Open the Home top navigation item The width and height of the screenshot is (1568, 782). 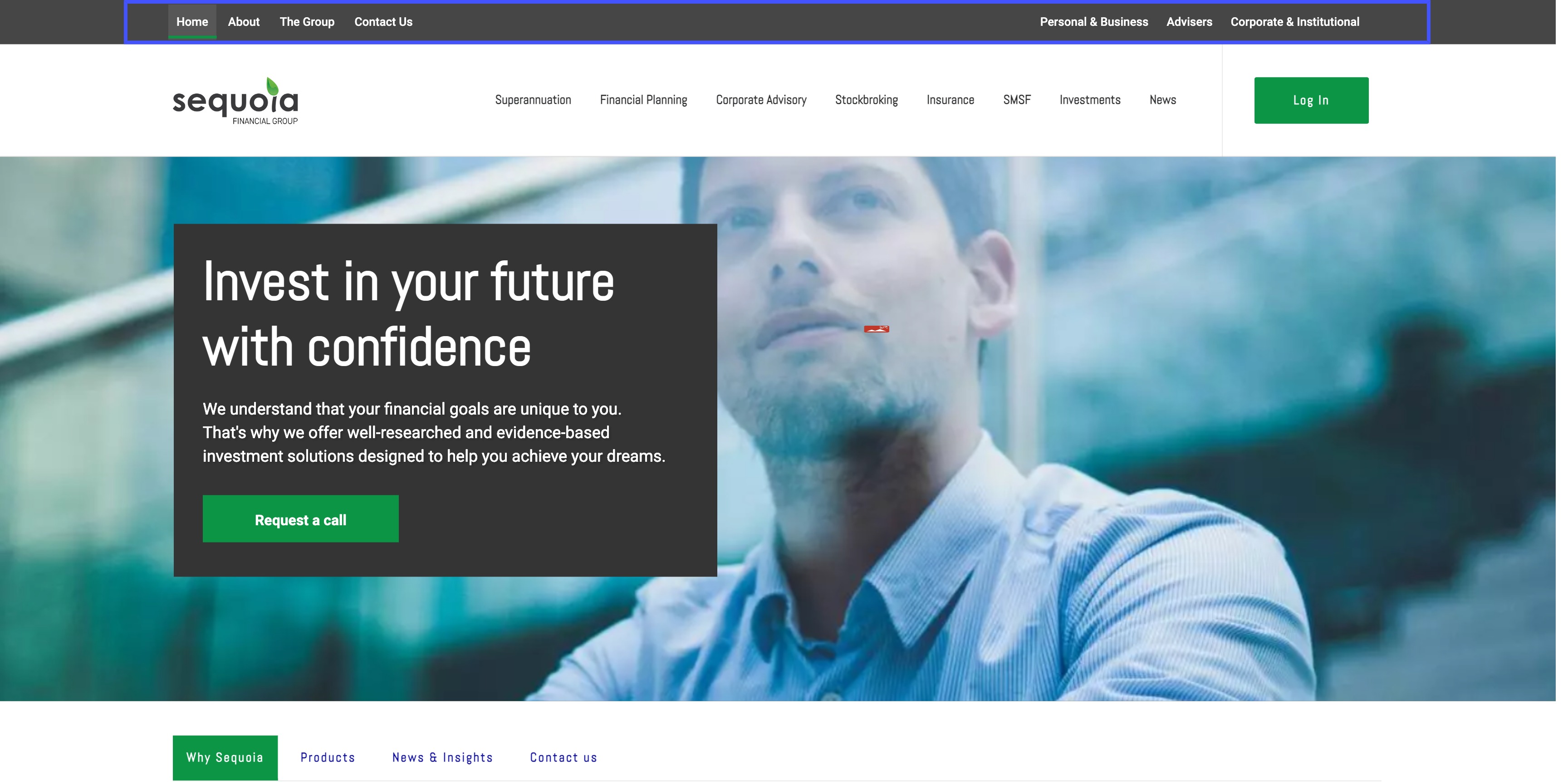tap(192, 22)
